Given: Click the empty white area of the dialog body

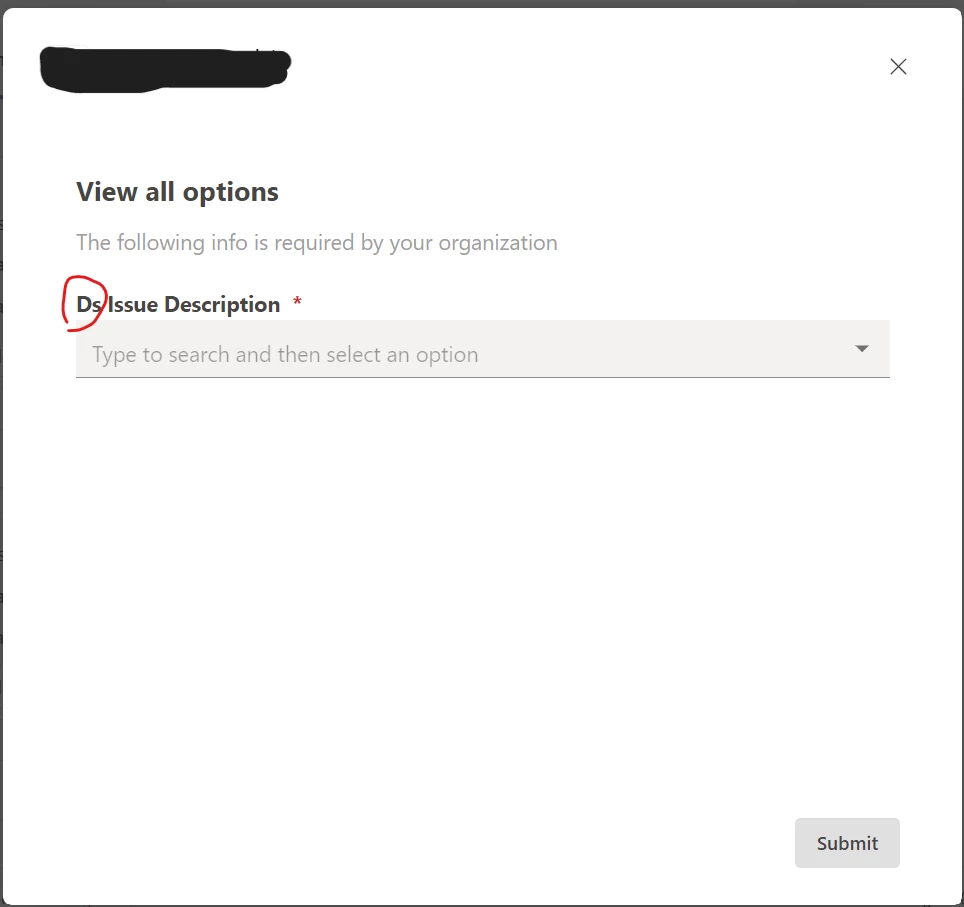Looking at the screenshot, I should pyautogui.click(x=482, y=584).
